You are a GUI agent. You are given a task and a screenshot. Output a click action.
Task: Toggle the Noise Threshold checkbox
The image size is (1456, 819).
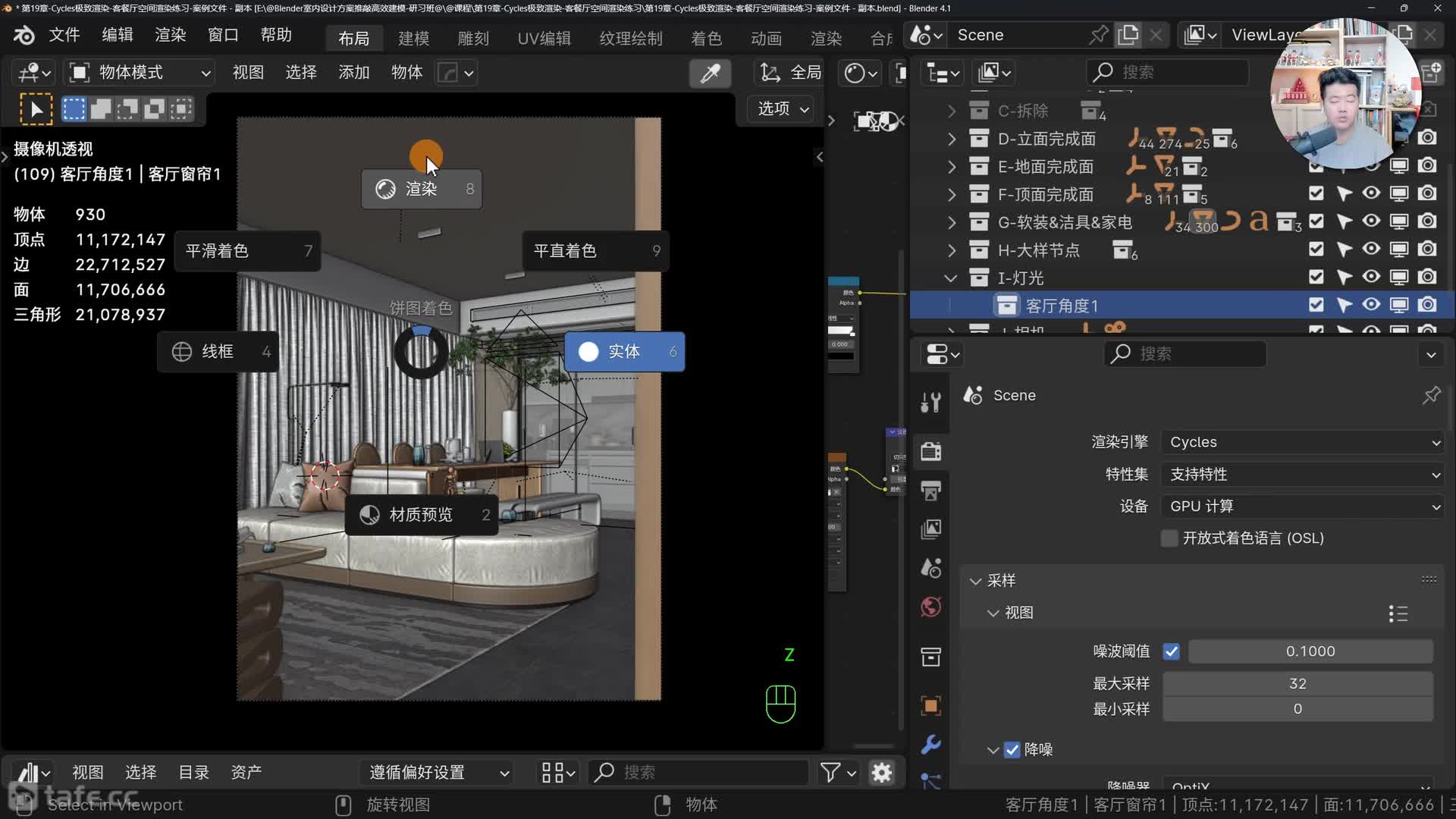(x=1172, y=651)
